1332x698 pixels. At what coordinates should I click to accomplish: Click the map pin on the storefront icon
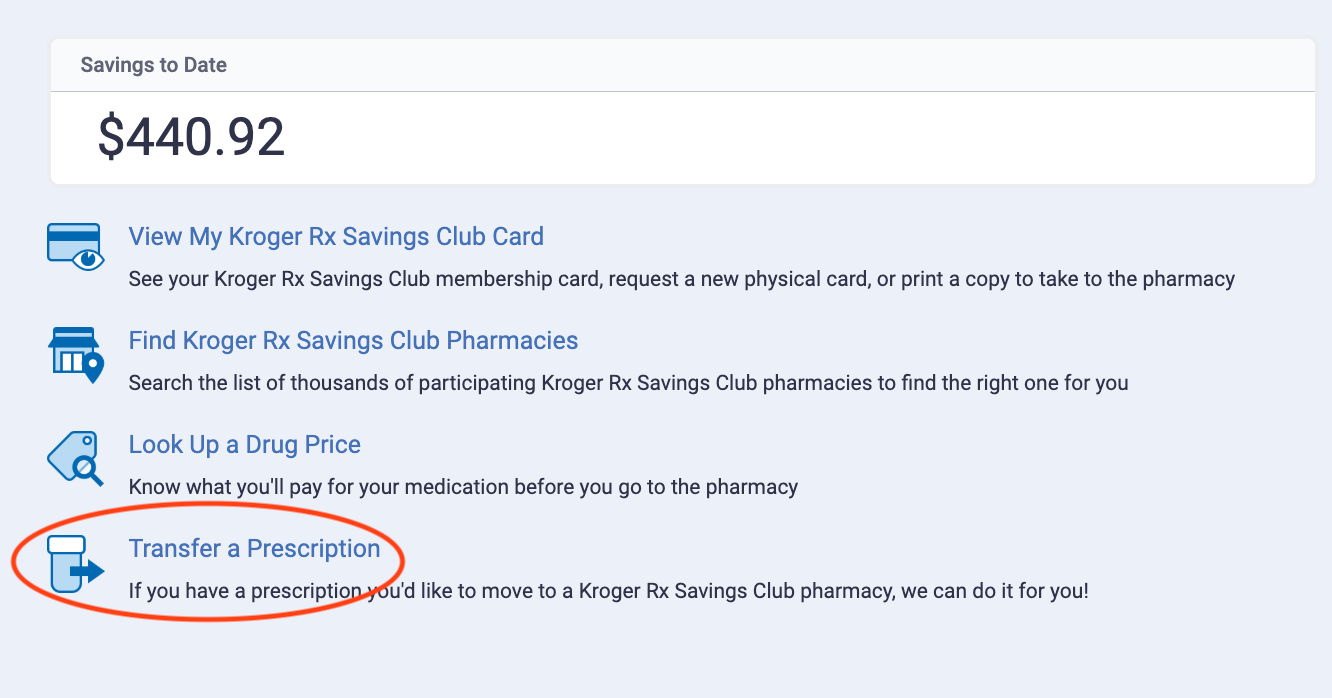tap(93, 369)
